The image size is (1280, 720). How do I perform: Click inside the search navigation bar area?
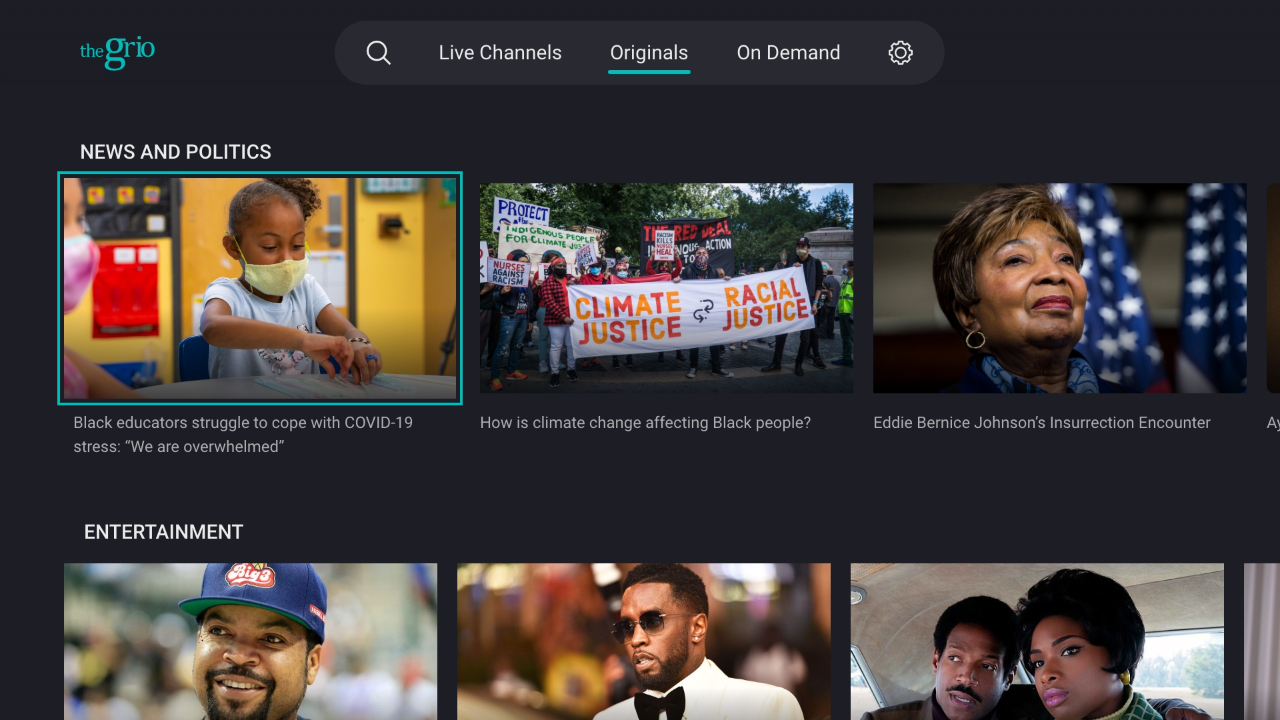point(640,52)
